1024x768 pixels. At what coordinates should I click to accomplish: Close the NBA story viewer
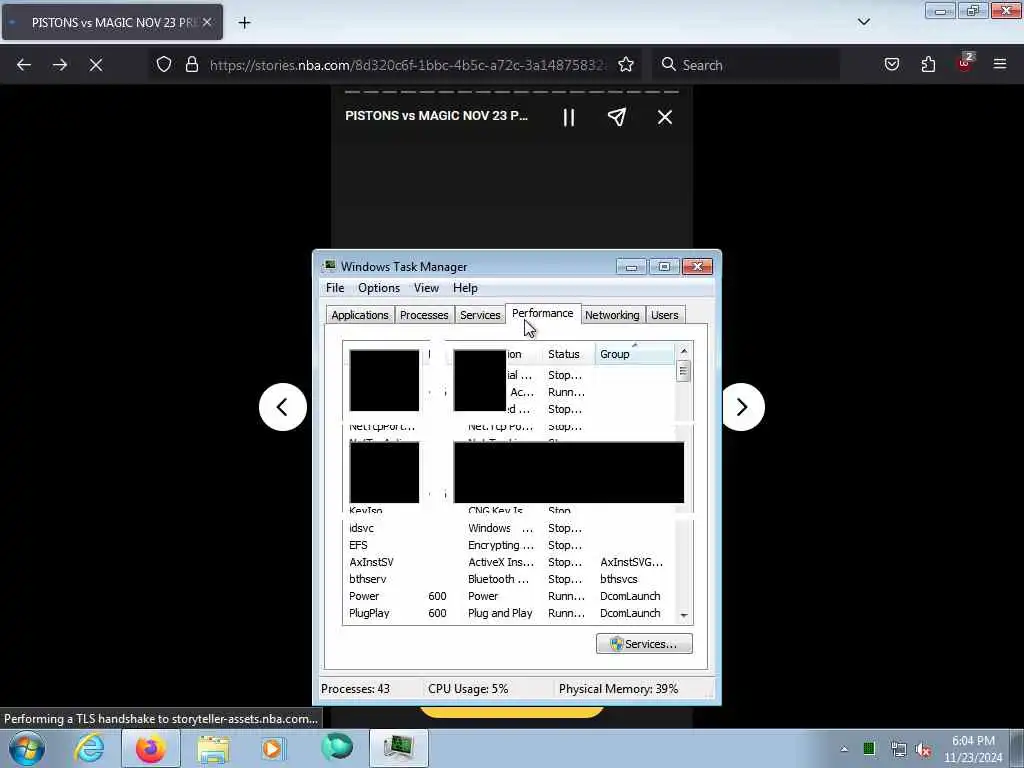tap(665, 117)
